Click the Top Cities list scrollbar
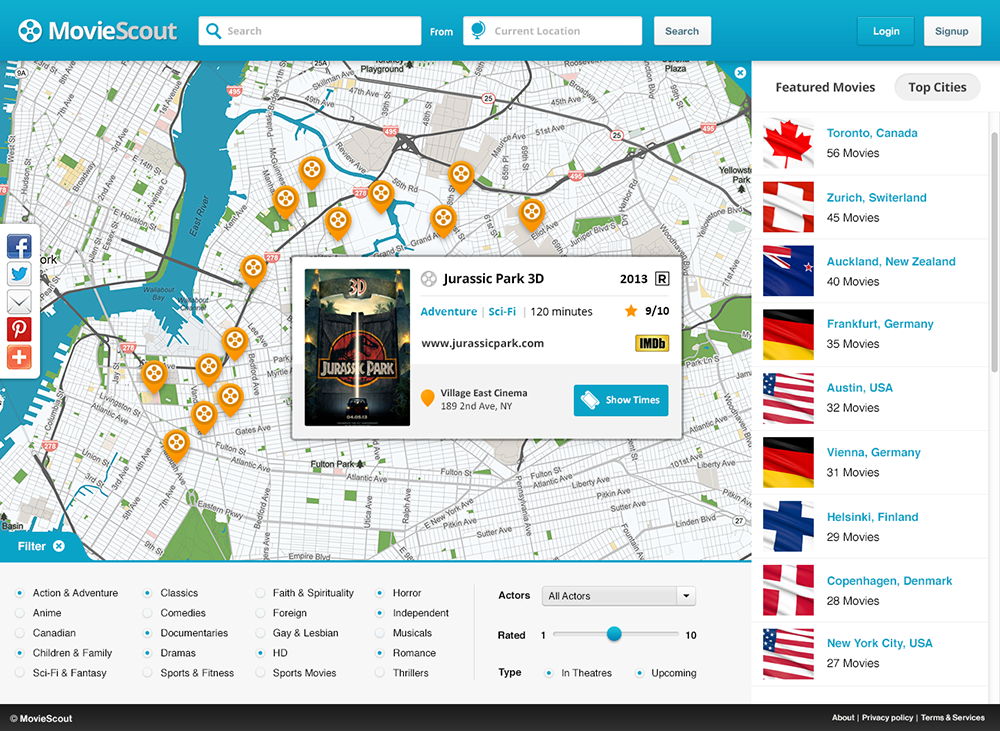Screen dimensions: 1000x731 [994, 252]
